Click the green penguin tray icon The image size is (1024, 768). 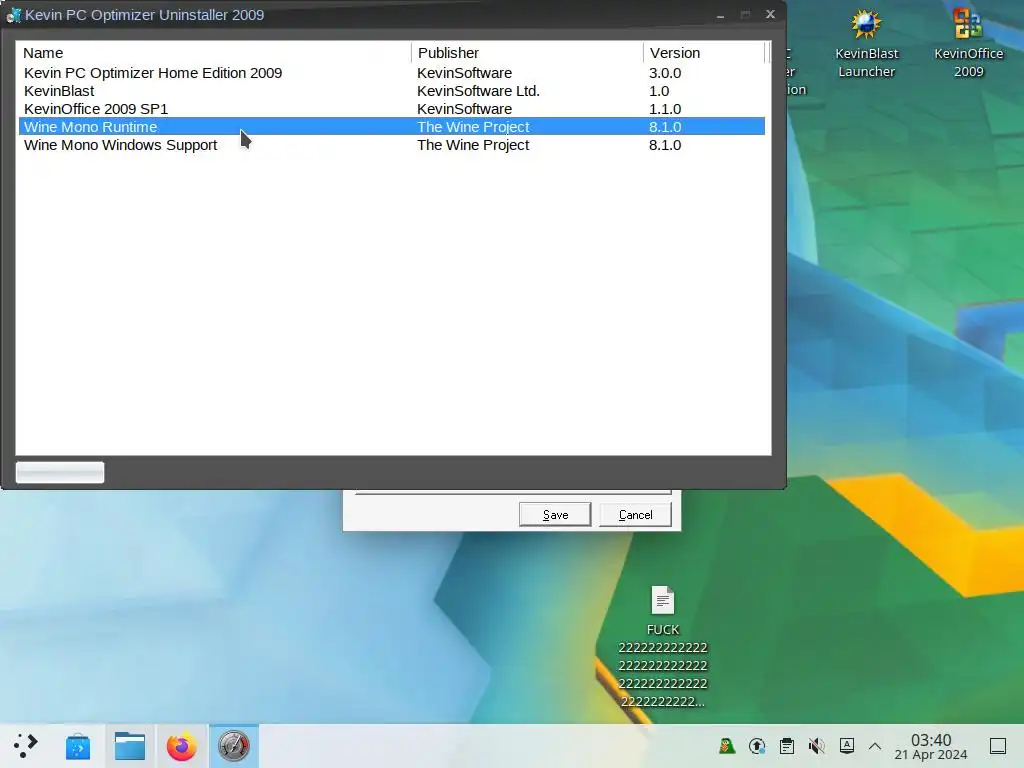[x=727, y=746]
